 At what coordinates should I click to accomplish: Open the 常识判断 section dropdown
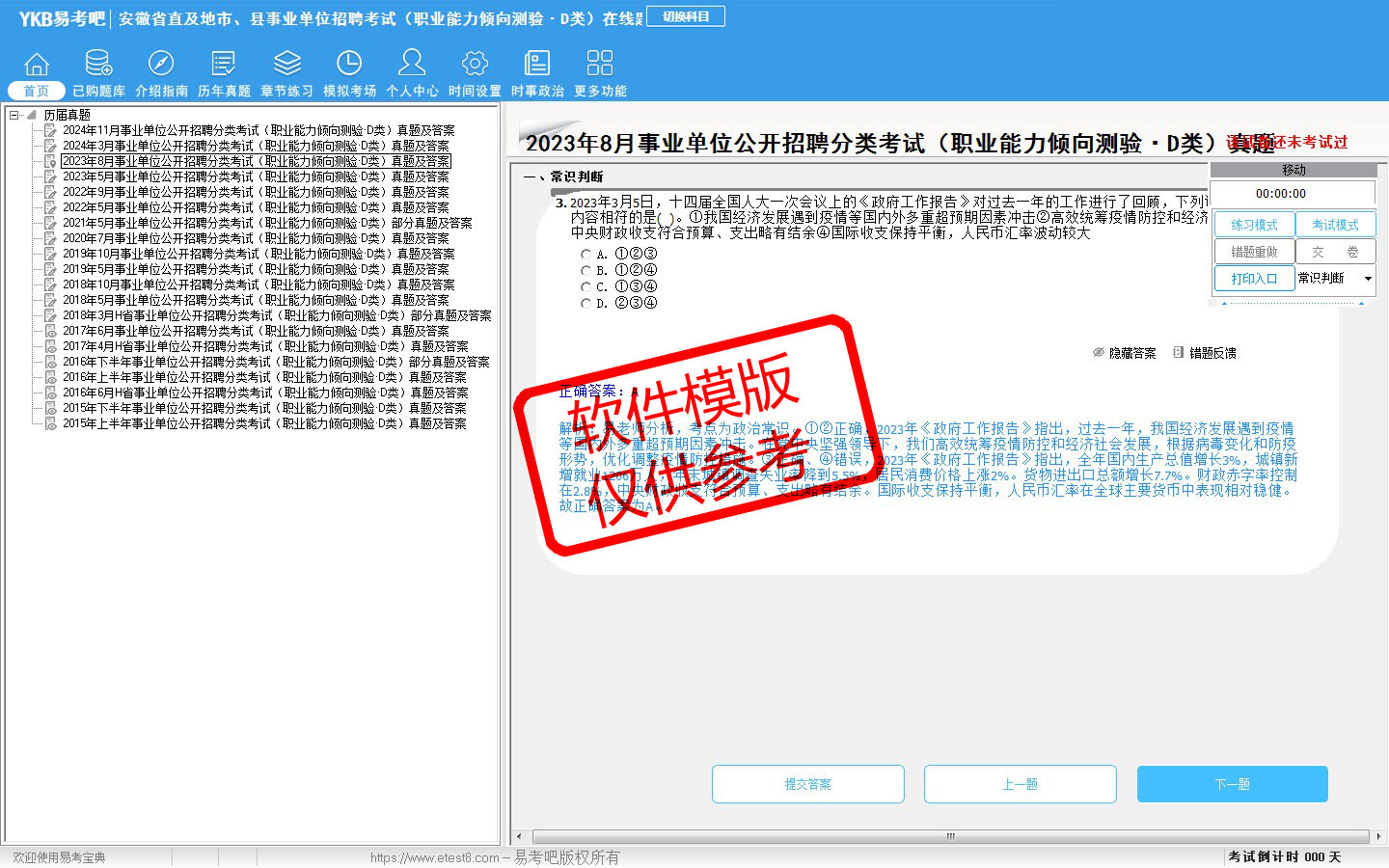(1367, 279)
